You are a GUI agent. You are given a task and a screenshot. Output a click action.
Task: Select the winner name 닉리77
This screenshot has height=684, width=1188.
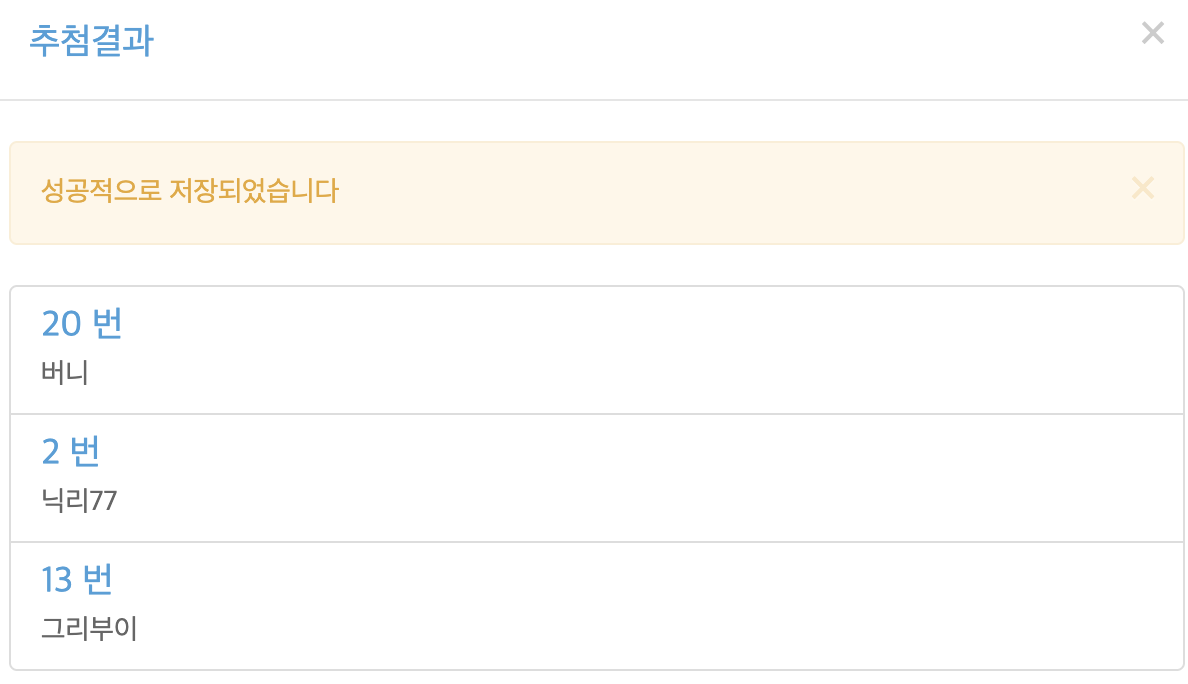79,501
